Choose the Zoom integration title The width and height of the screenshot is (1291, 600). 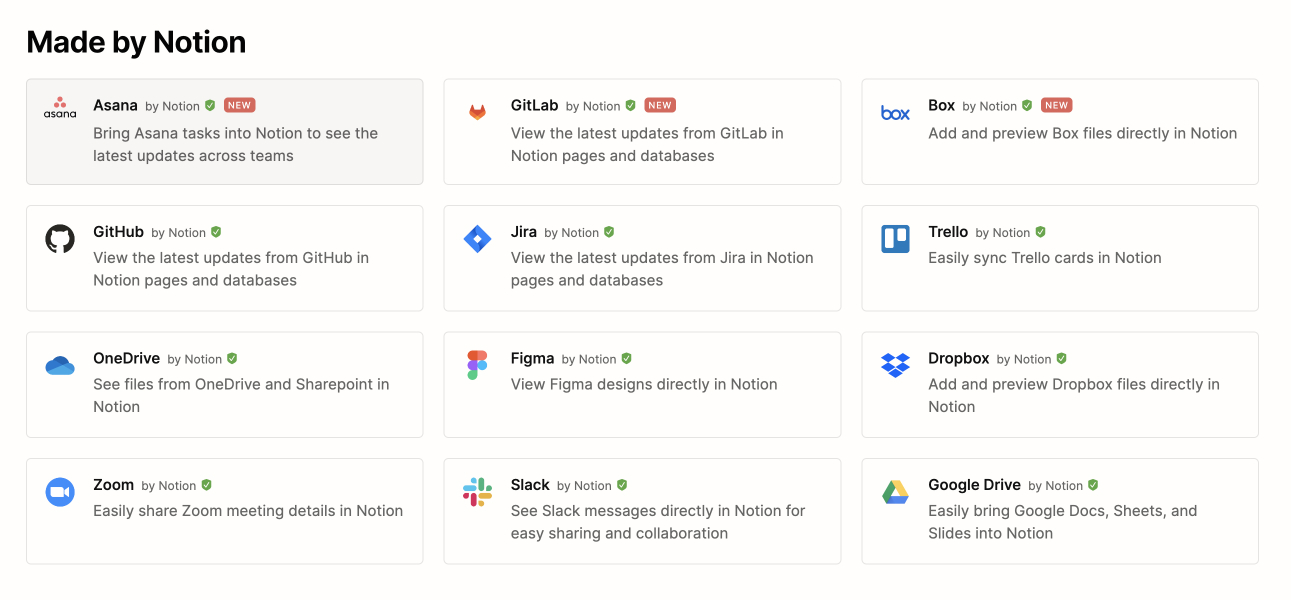point(113,485)
